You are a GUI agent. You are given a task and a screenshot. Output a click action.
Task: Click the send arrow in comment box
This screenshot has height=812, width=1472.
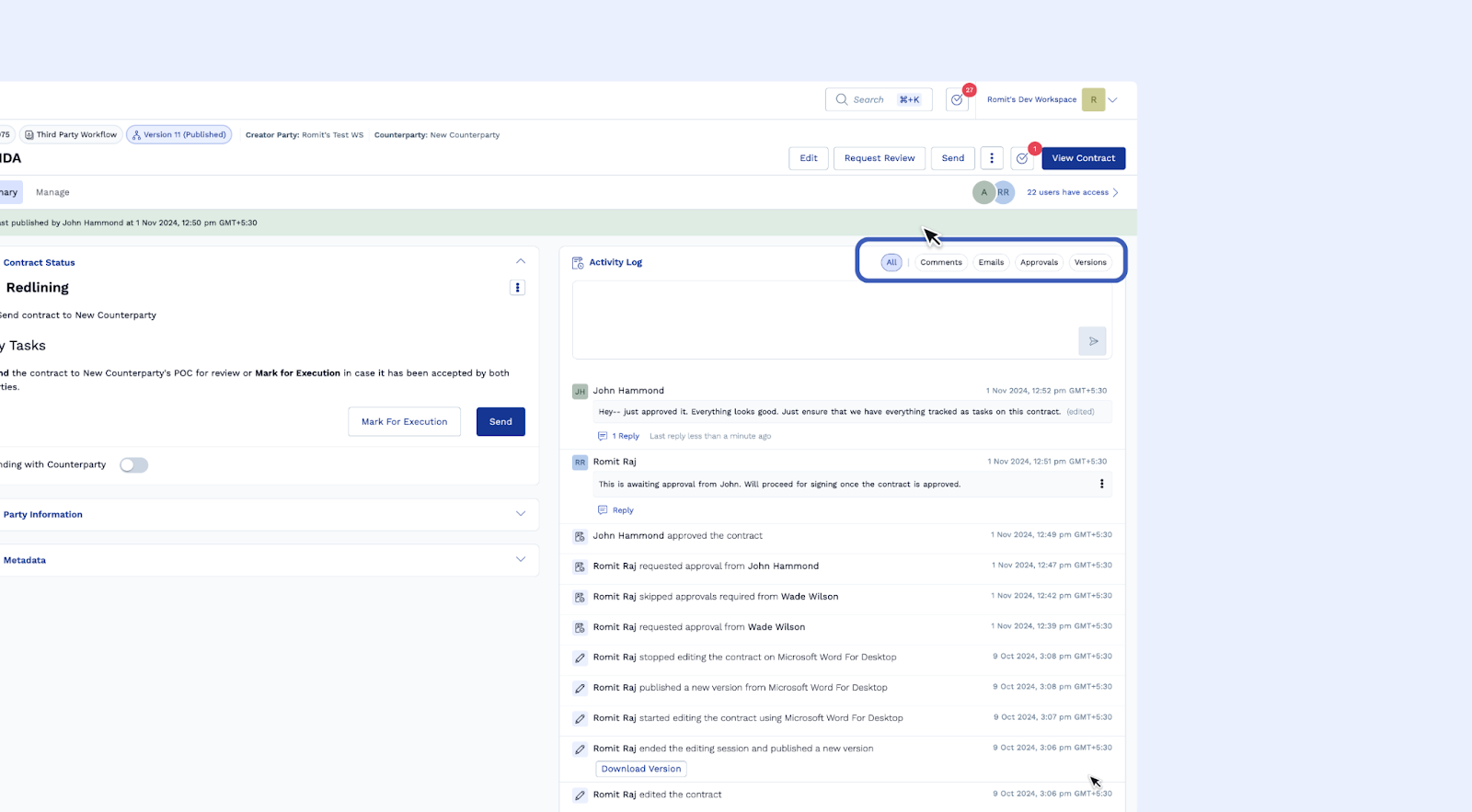point(1092,341)
